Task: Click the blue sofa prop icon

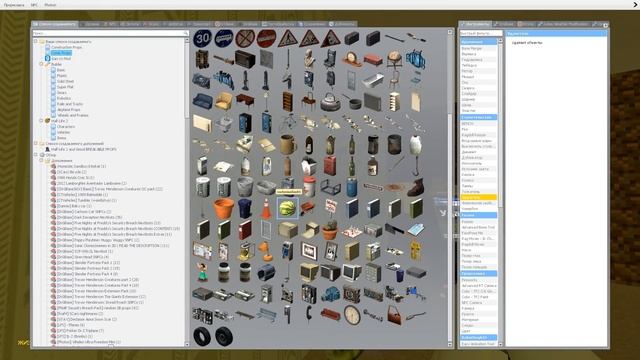Action: (x=202, y=101)
